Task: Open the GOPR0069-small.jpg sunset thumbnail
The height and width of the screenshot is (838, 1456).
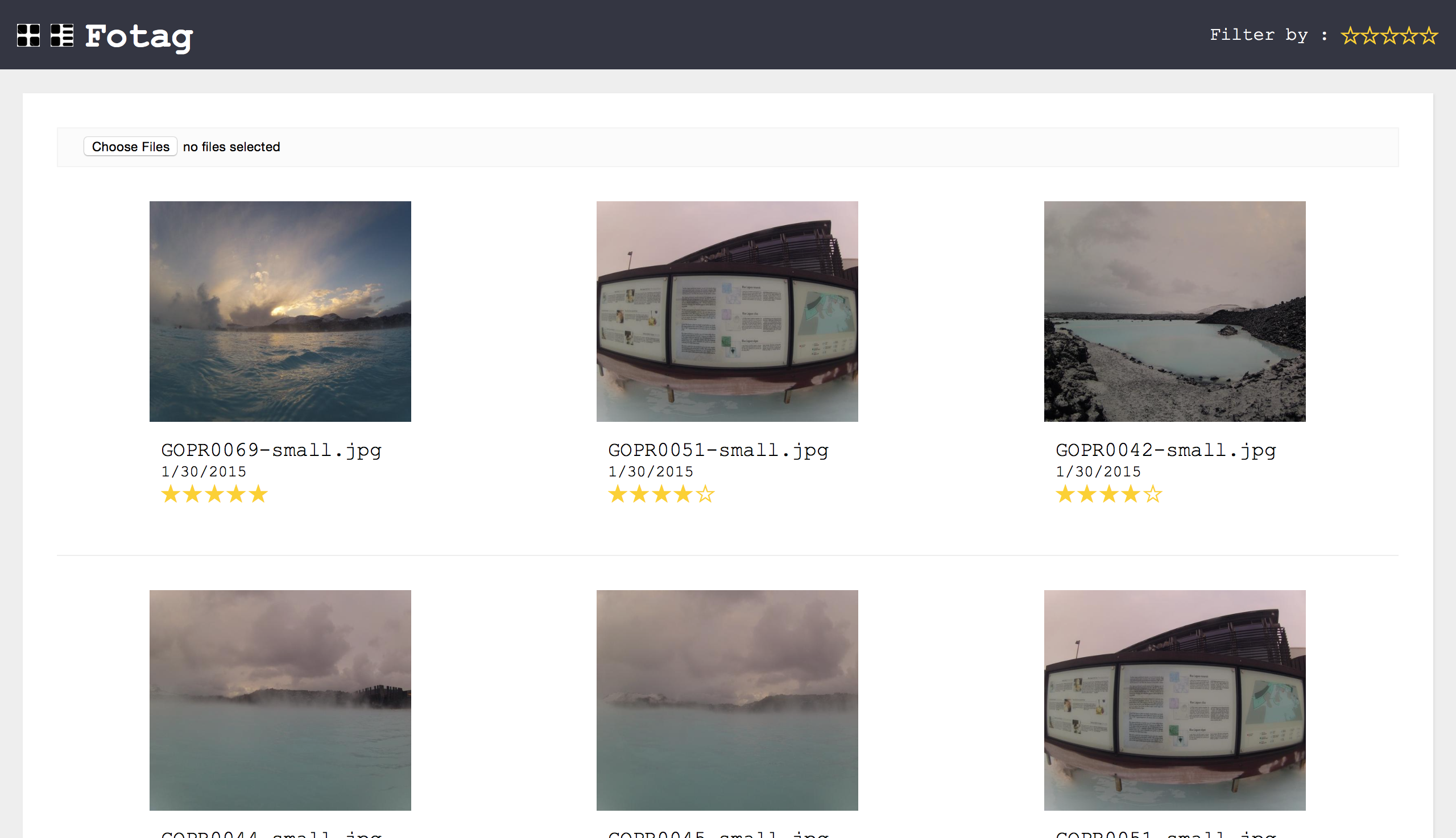Action: coord(280,312)
